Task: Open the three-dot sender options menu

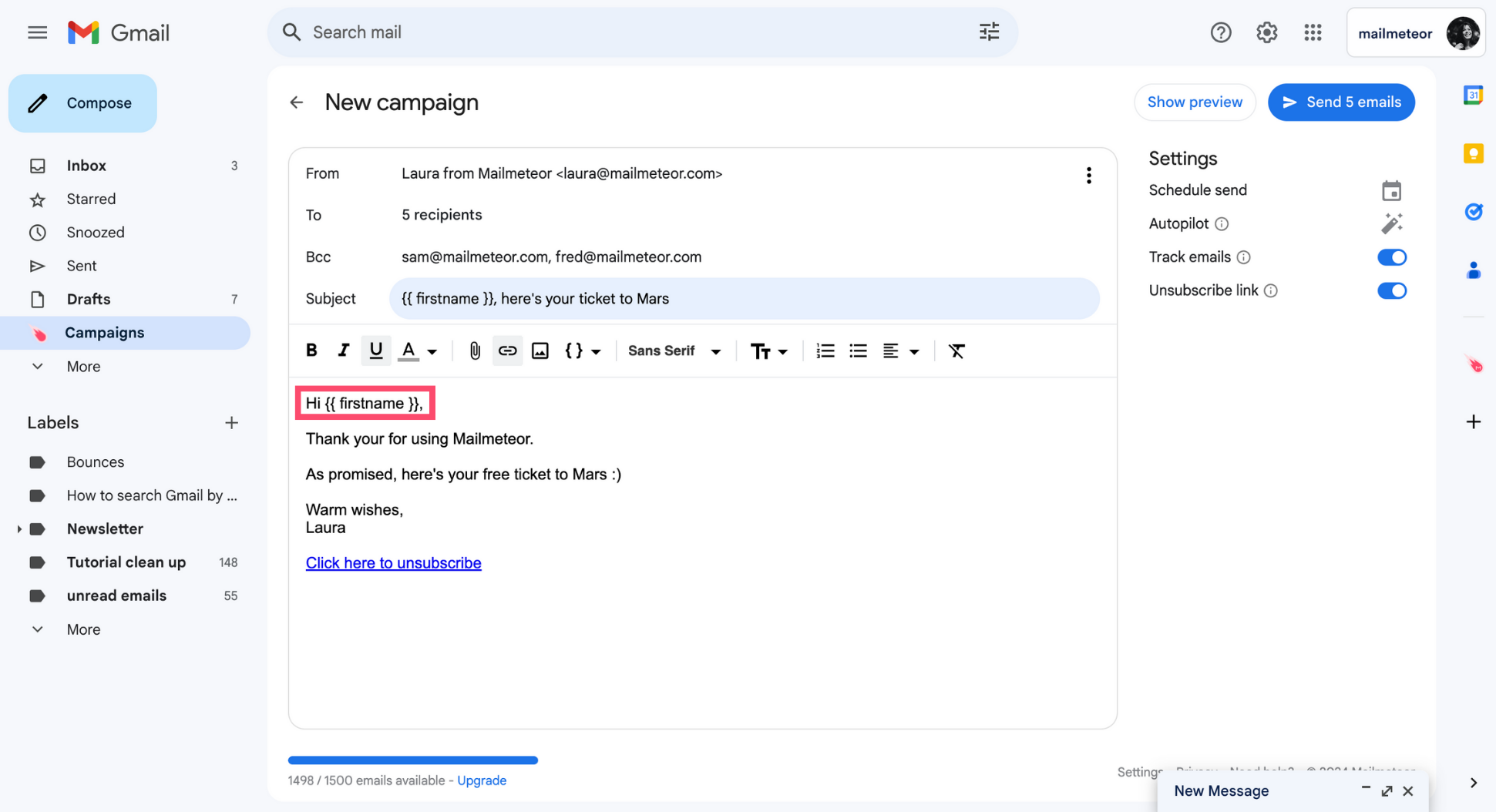Action: 1088,175
